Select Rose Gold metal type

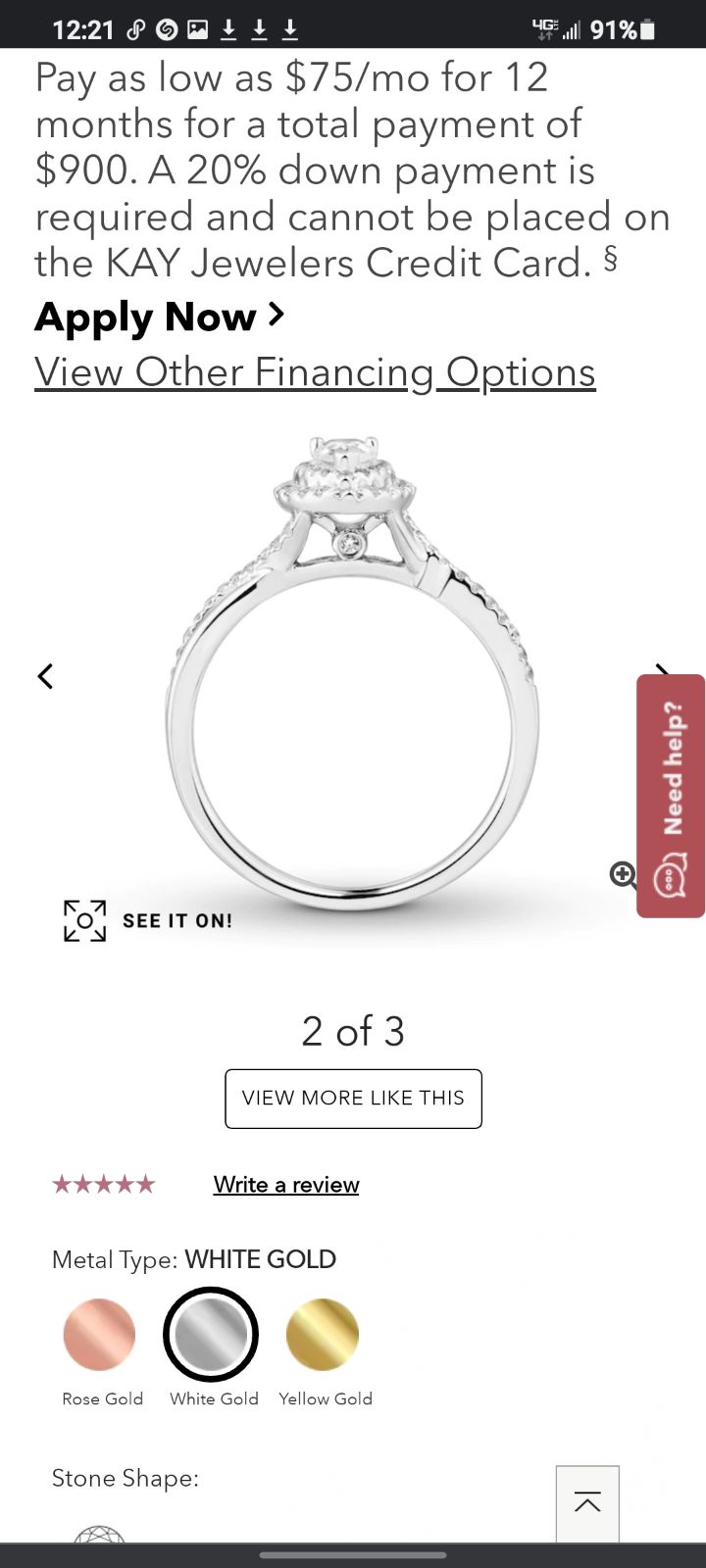(x=100, y=1335)
